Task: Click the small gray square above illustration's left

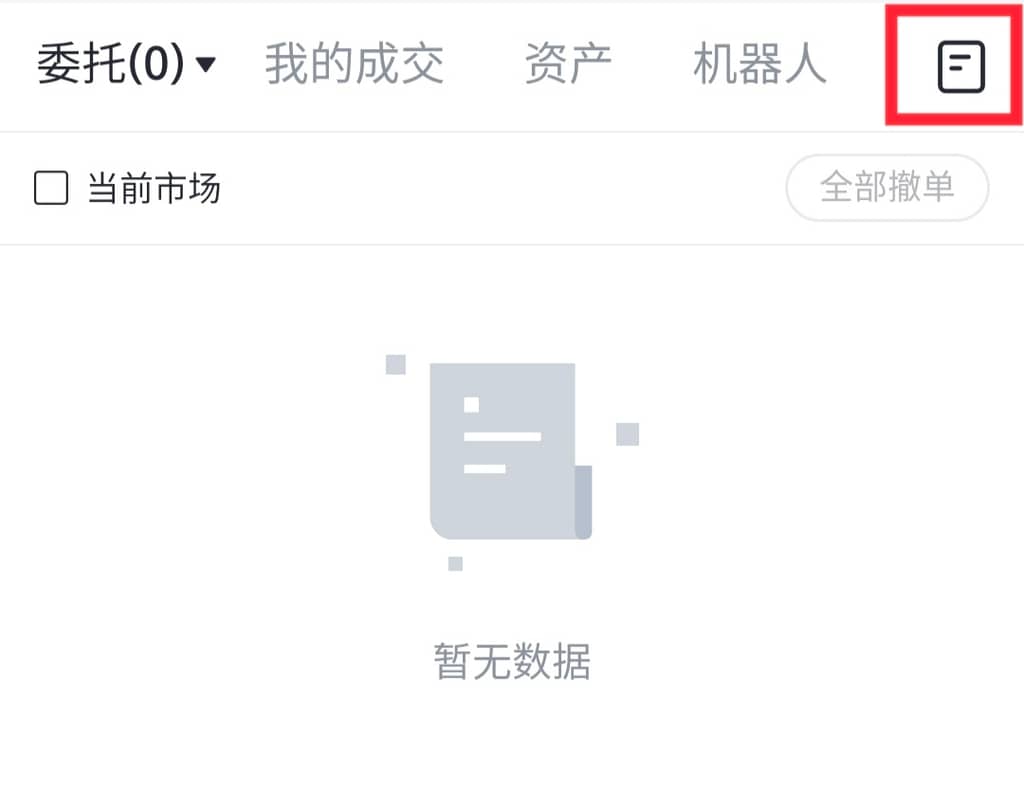Action: 396,364
